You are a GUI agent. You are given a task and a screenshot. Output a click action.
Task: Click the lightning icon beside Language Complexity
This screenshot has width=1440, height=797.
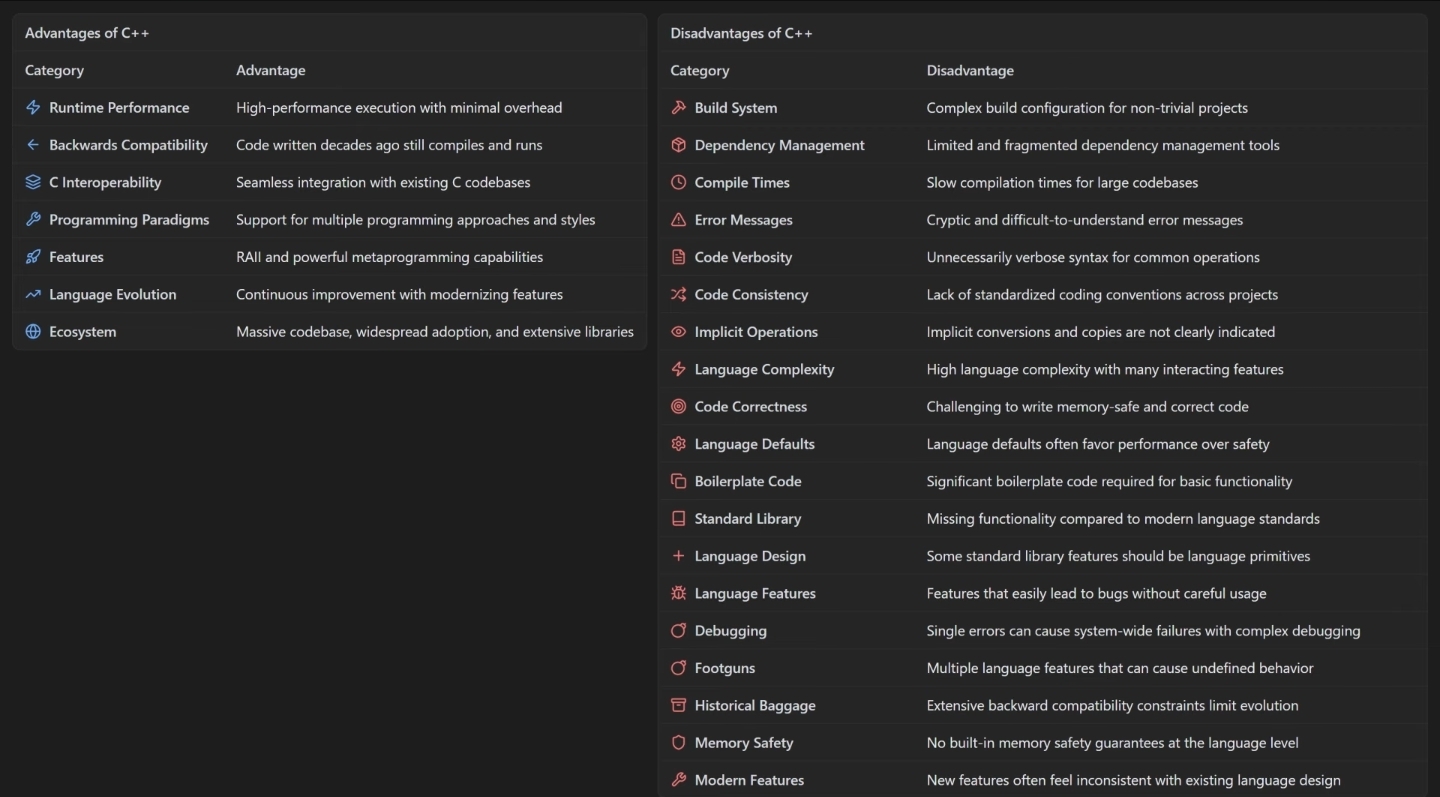679,369
